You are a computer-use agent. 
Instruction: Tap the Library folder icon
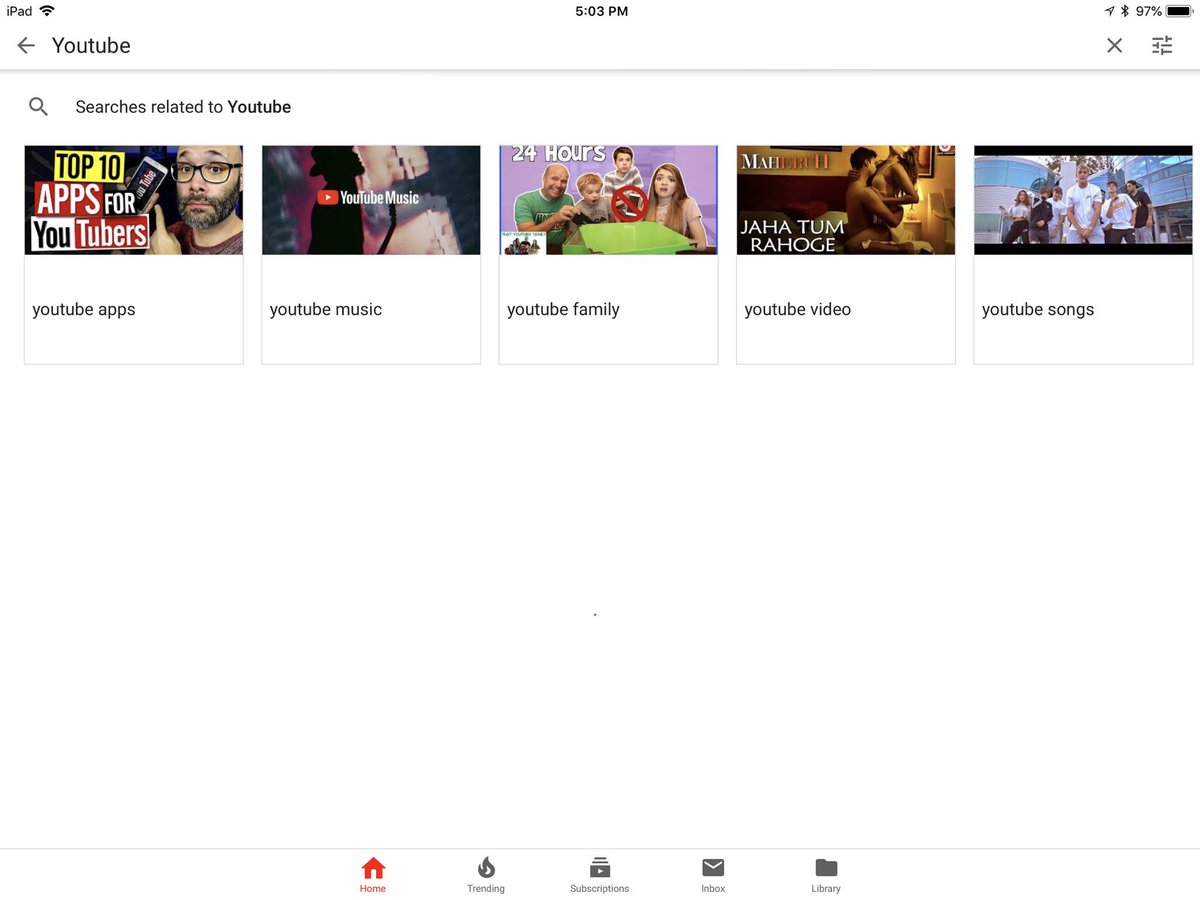pos(826,867)
